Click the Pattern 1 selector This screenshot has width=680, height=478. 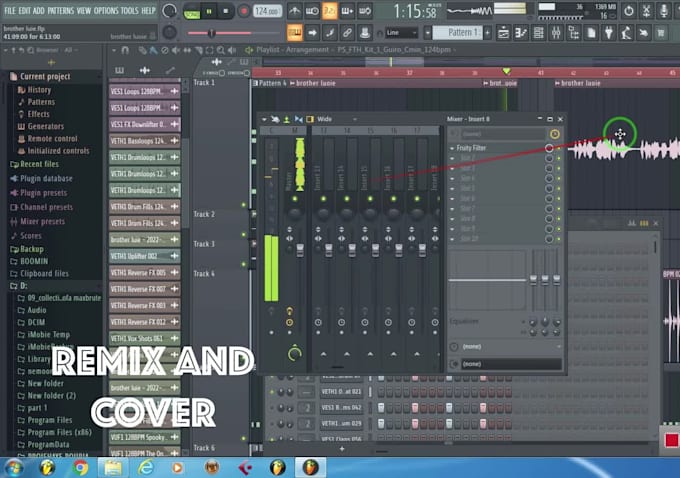457,33
